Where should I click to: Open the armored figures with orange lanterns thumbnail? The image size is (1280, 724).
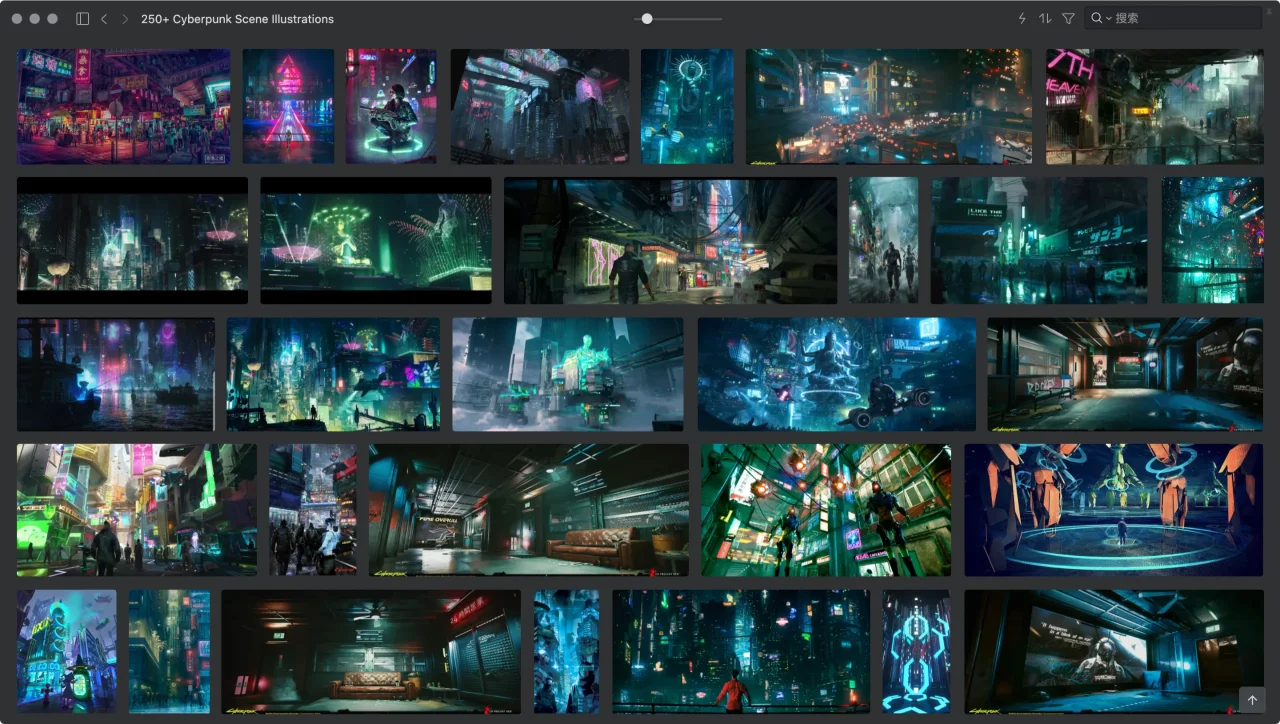[827, 510]
